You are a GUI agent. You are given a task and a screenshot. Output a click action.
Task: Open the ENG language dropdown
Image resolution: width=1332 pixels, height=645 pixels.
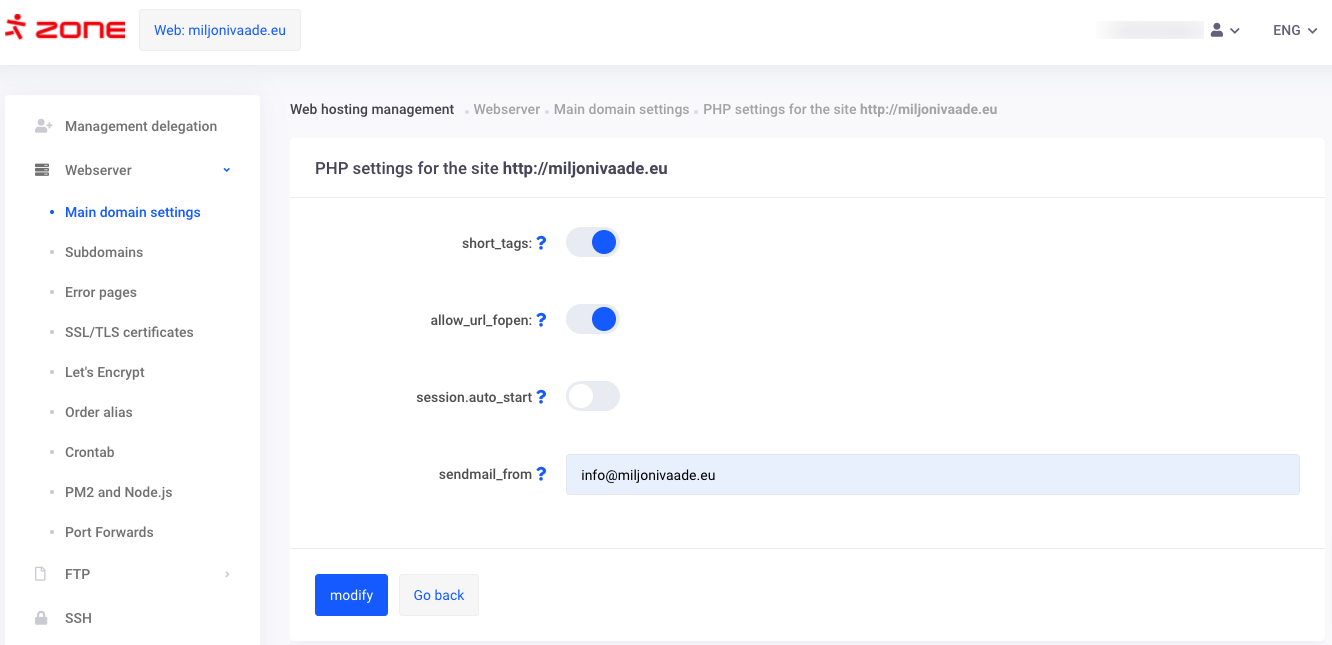(1292, 30)
